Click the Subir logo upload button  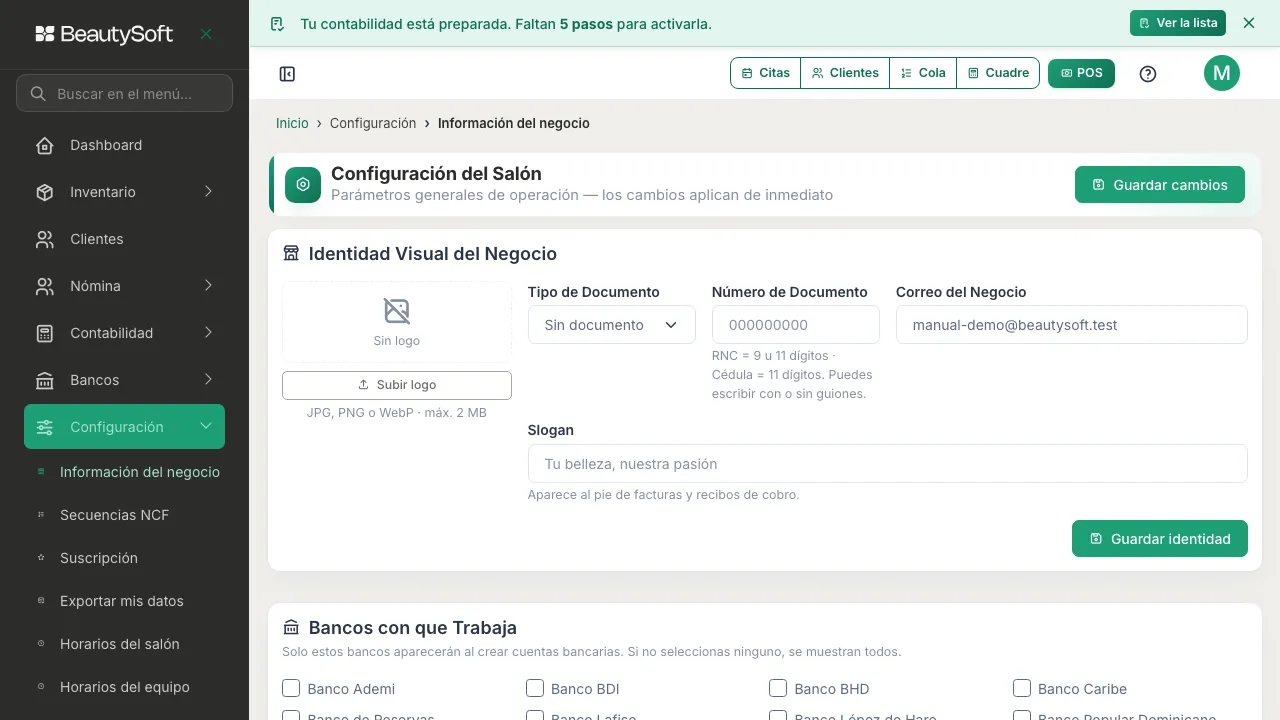point(397,385)
